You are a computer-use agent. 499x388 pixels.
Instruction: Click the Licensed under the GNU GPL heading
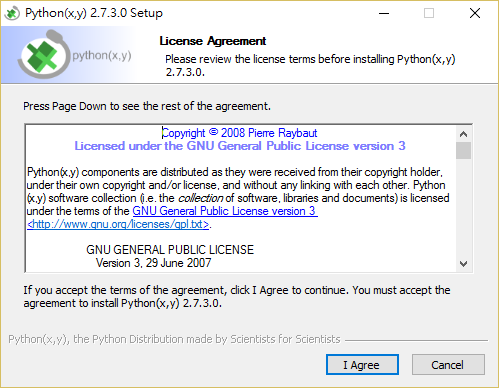pos(240,146)
